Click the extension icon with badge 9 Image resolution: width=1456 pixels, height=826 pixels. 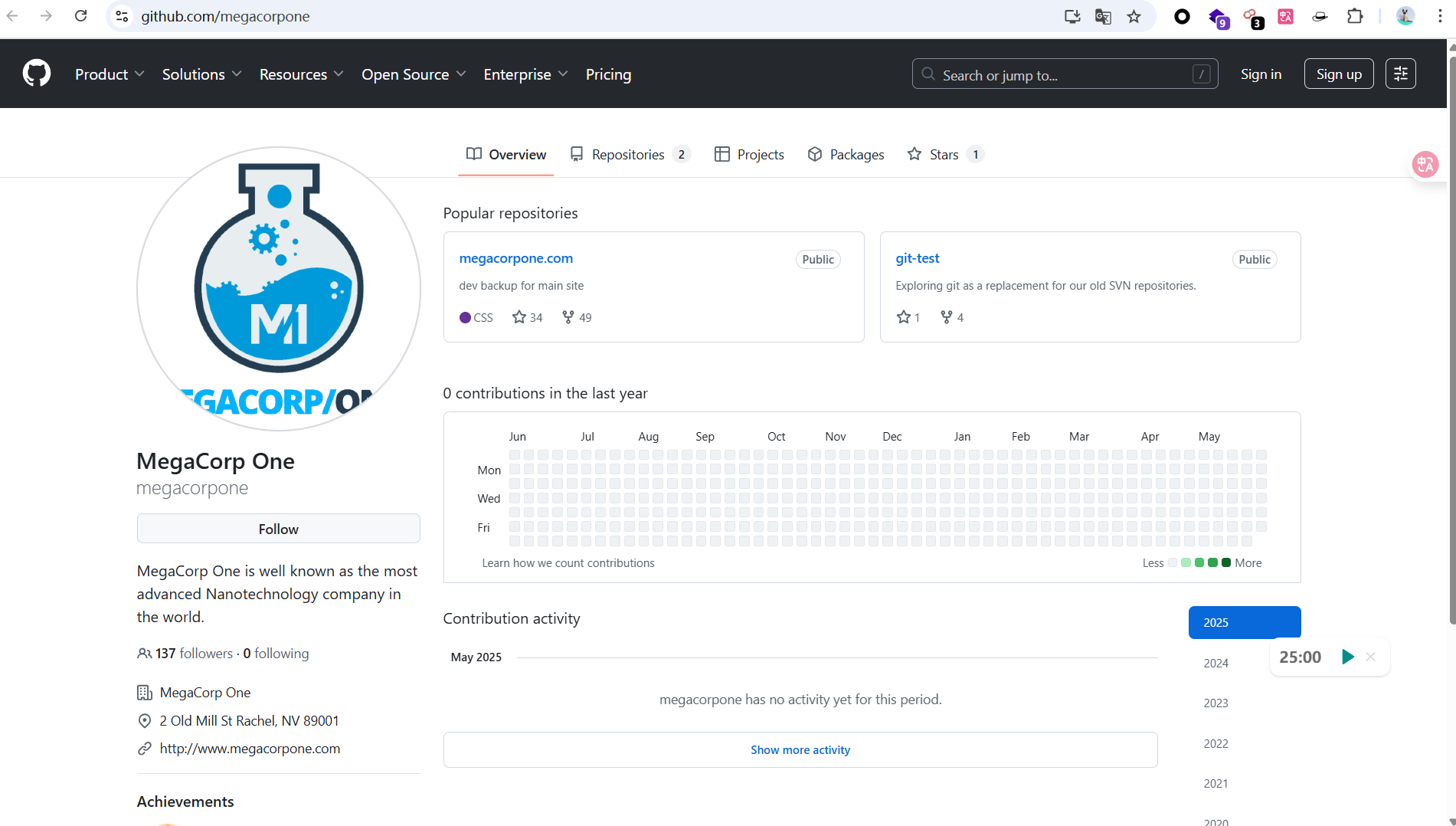pos(1217,18)
